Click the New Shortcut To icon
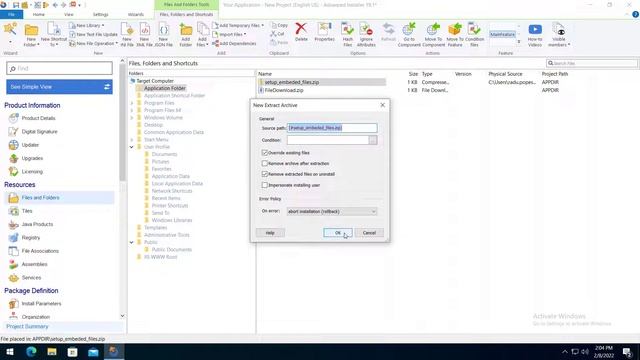 54,35
